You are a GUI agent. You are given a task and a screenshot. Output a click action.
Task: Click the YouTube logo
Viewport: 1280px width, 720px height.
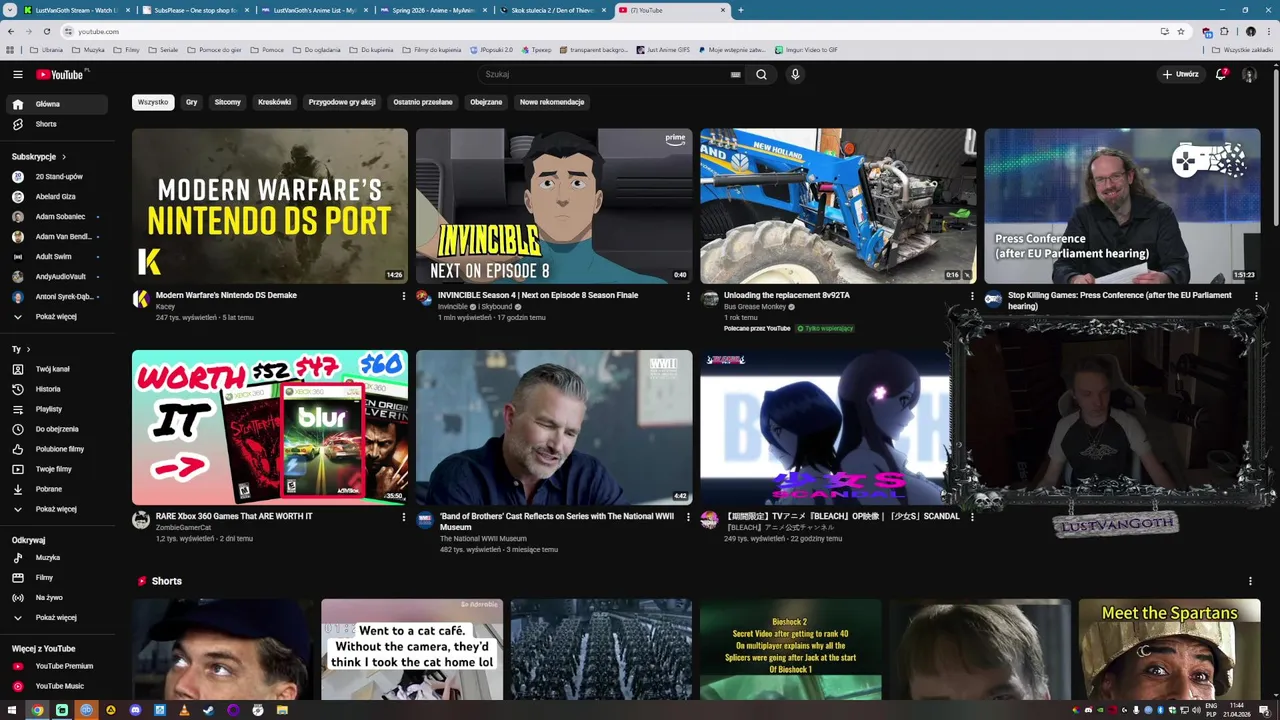(62, 74)
